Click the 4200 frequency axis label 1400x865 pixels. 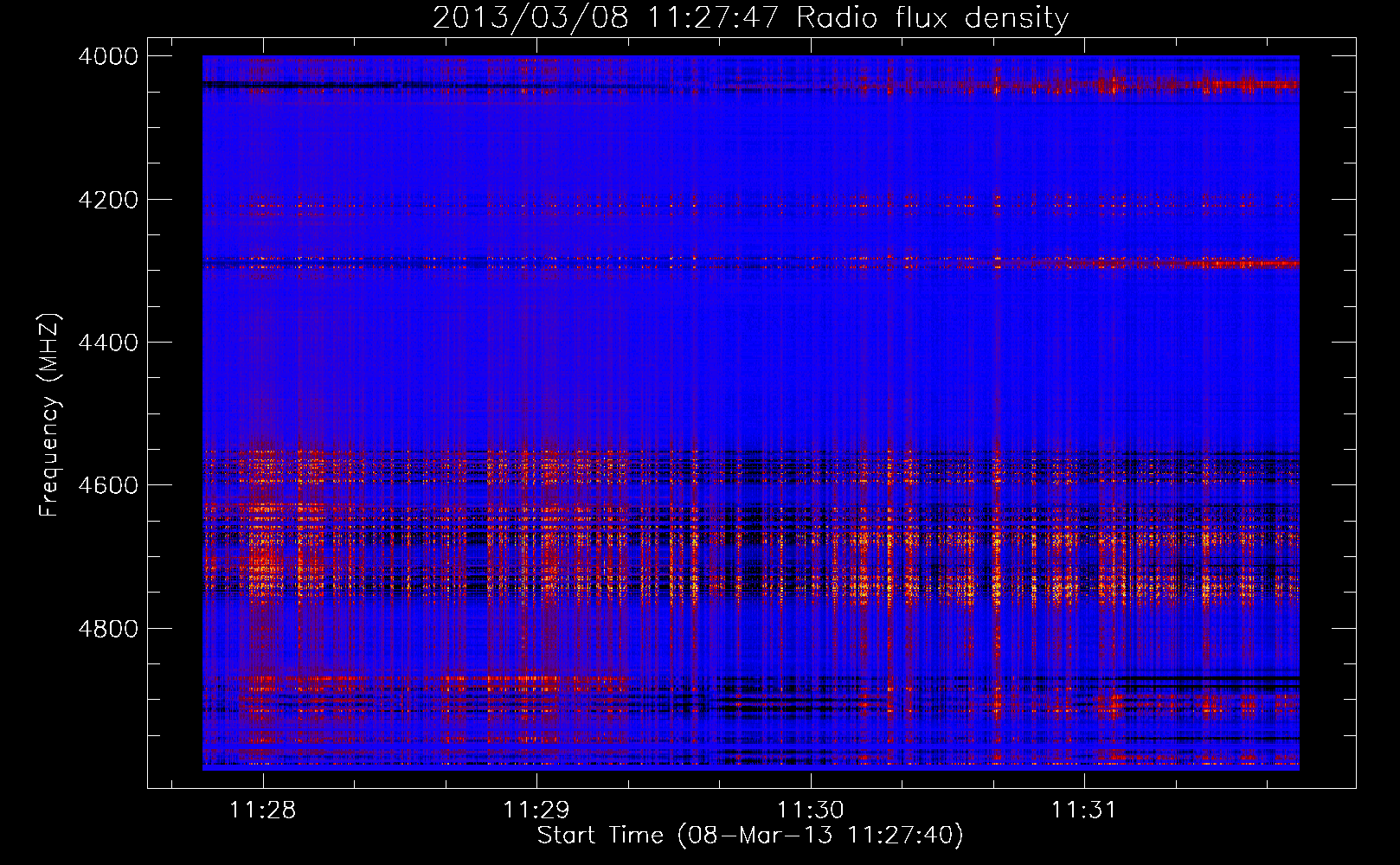(x=107, y=200)
